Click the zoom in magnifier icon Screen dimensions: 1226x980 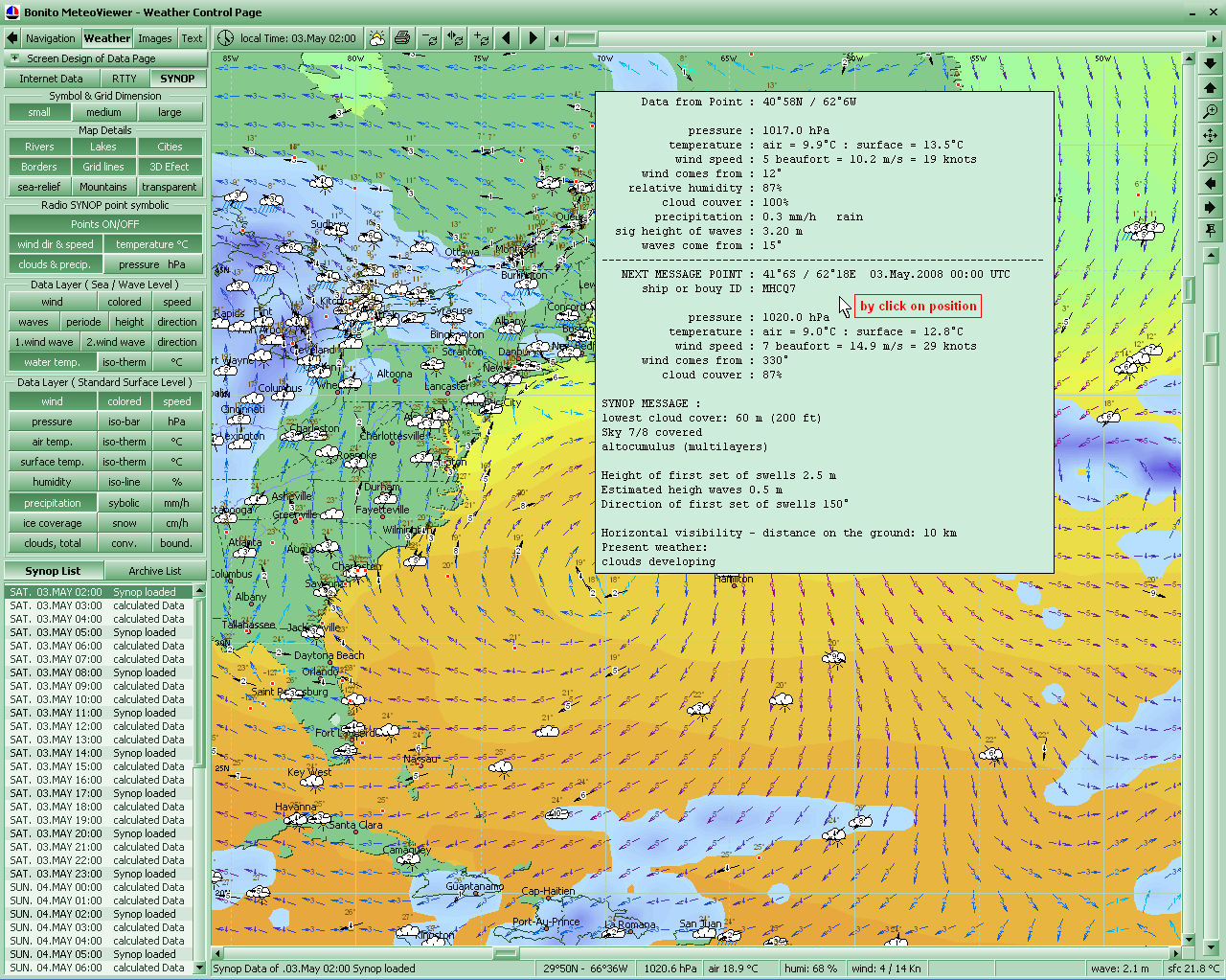[1211, 112]
